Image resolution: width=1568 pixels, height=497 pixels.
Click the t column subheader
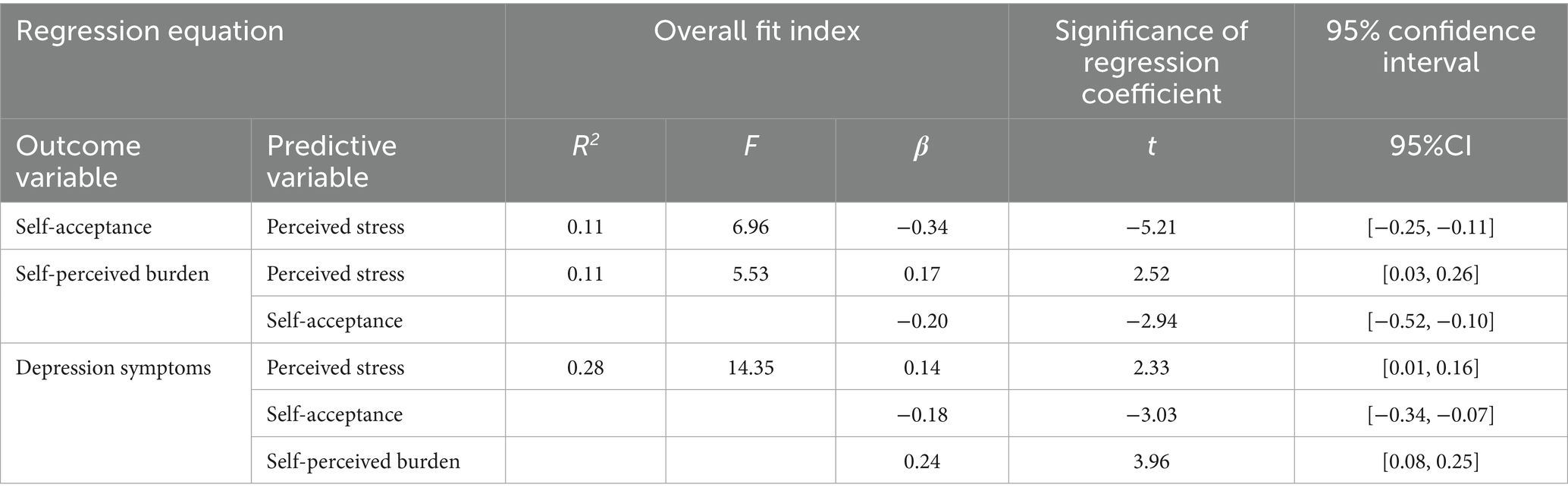tap(1150, 147)
